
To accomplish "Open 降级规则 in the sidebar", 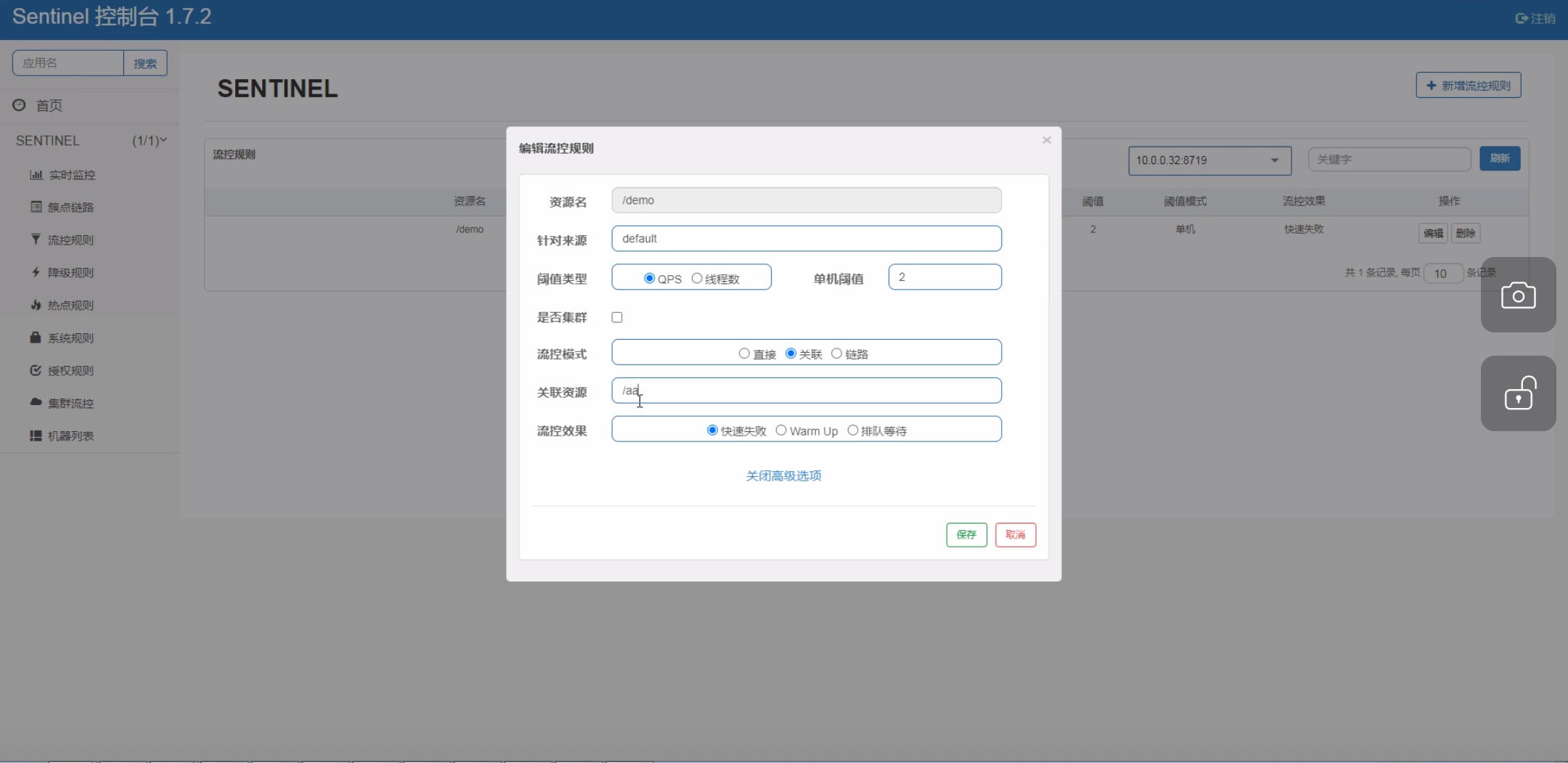I will tap(70, 273).
